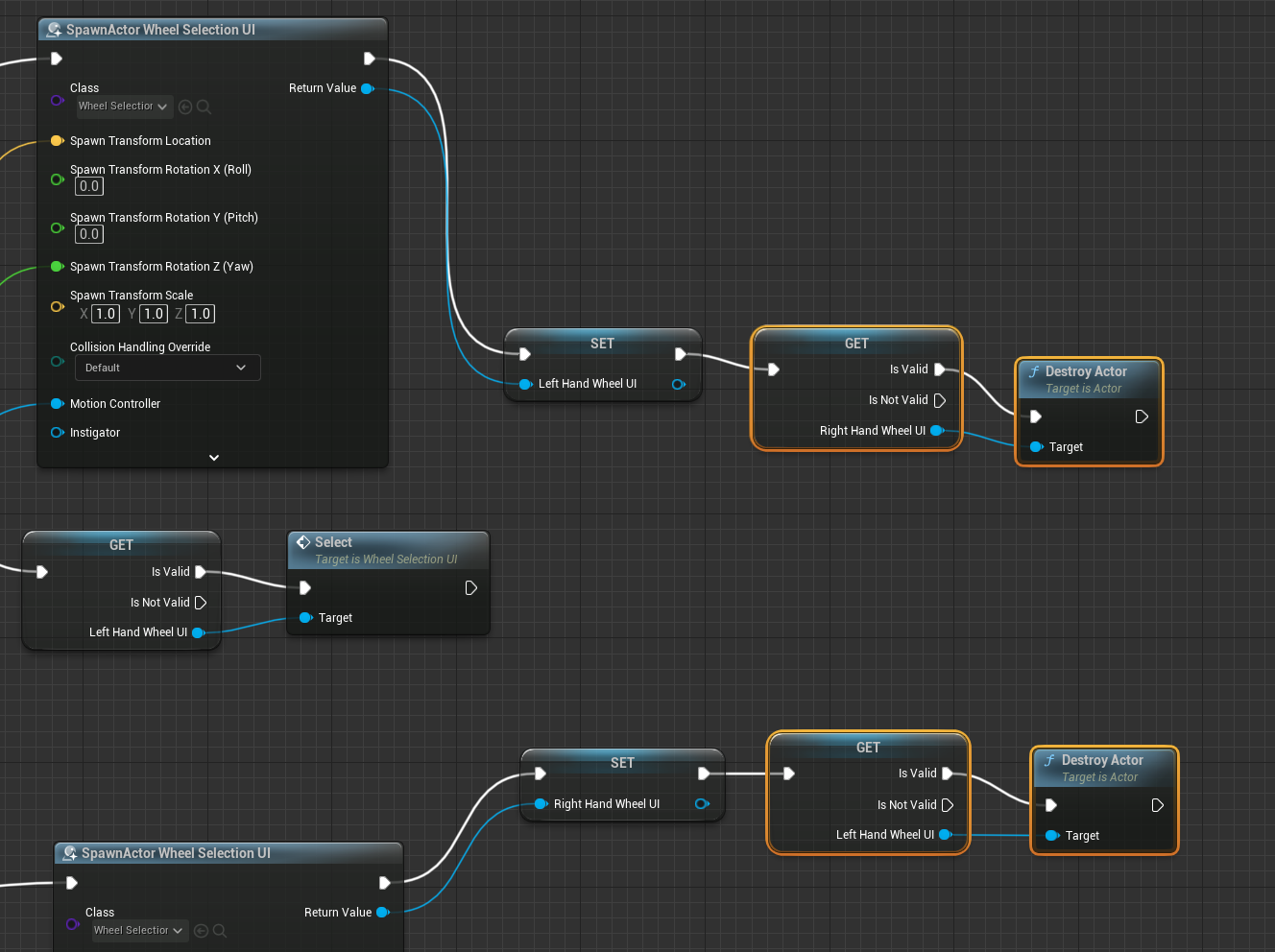Click output pin of SET Right Hand Wheel UI
This screenshot has width=1275, height=952.
[702, 804]
